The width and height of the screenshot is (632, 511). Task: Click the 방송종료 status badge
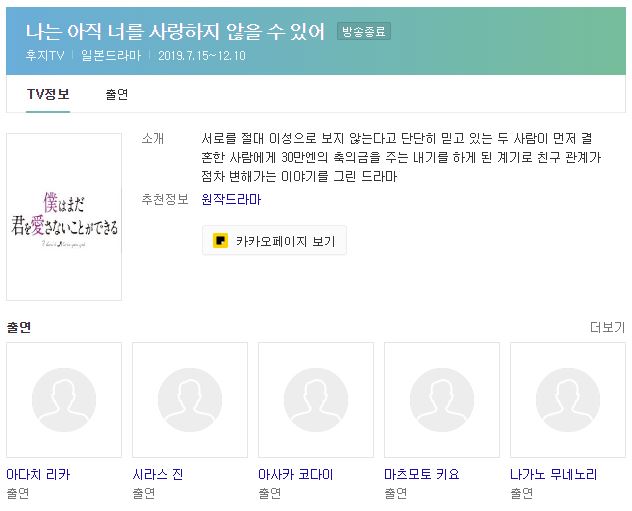364,31
